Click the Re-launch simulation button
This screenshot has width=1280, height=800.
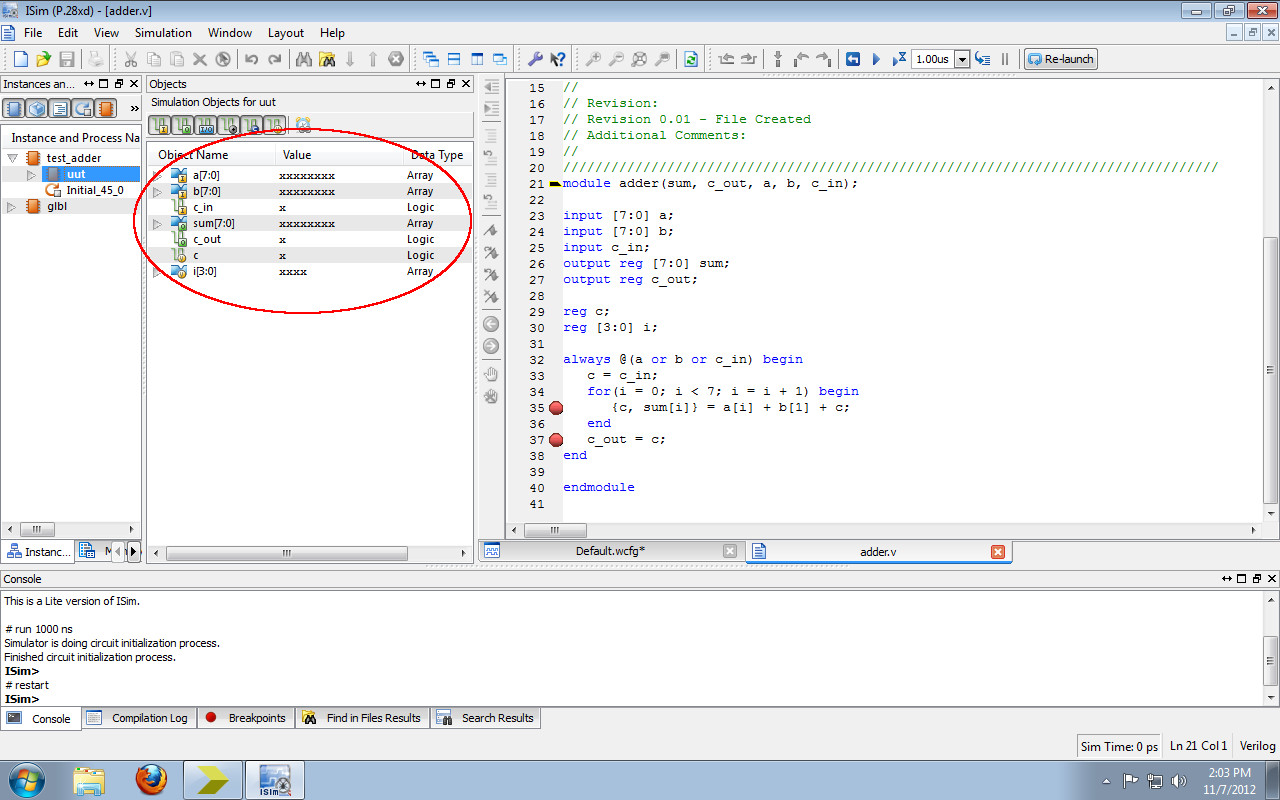pyautogui.click(x=1060, y=58)
